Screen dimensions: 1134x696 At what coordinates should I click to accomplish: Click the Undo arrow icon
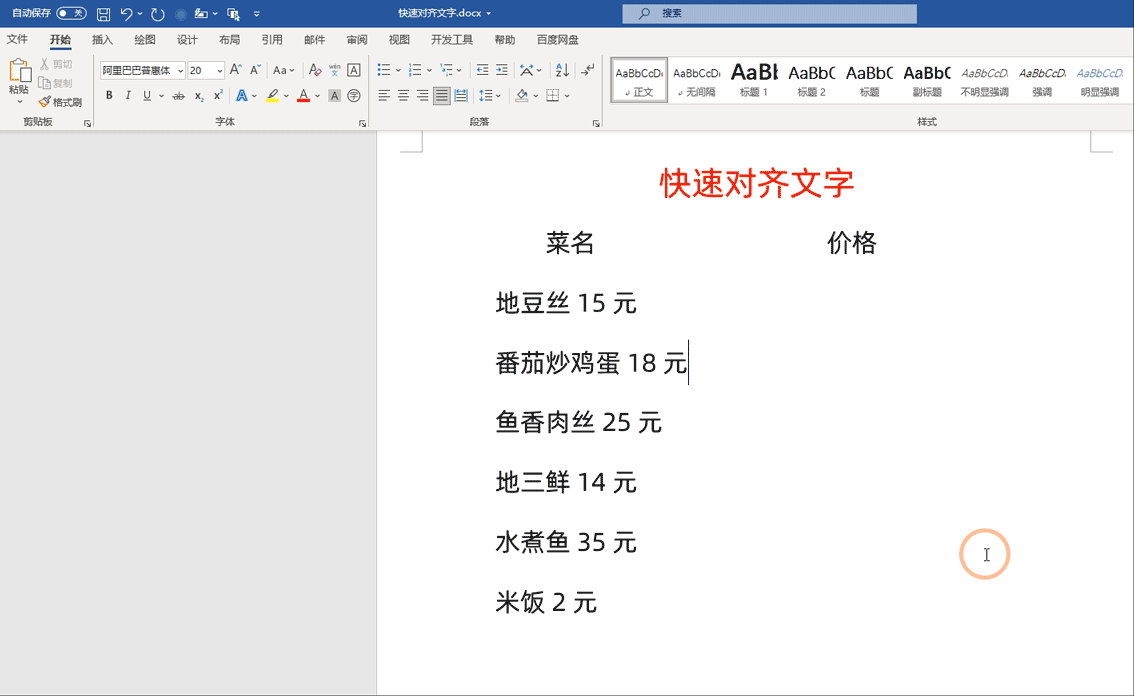point(127,14)
